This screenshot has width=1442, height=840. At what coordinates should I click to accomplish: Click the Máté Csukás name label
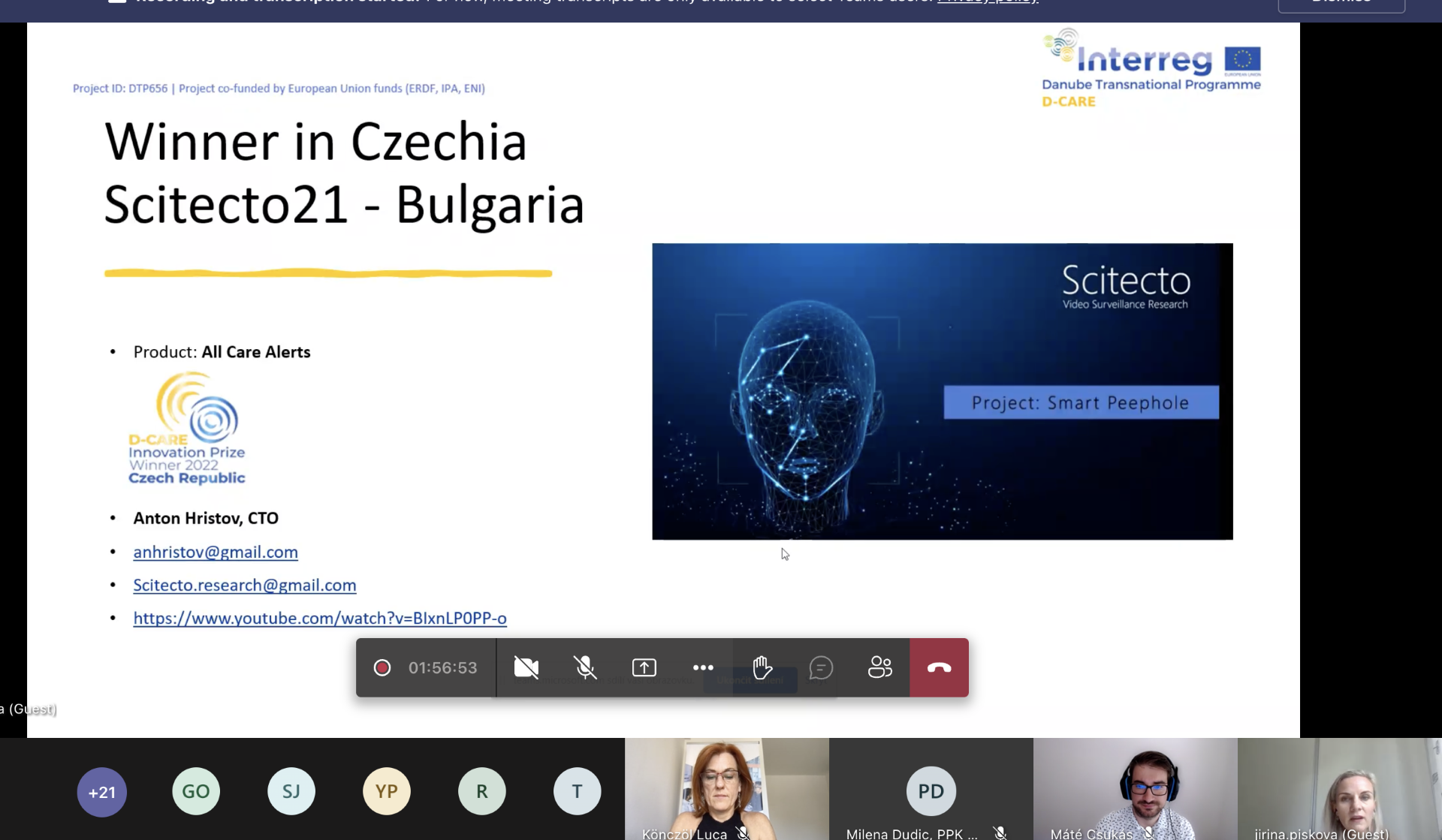[1091, 833]
